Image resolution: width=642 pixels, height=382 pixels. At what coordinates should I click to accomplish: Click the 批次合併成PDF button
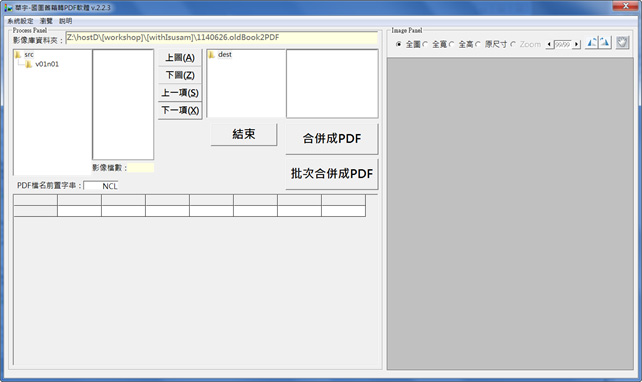click(332, 174)
